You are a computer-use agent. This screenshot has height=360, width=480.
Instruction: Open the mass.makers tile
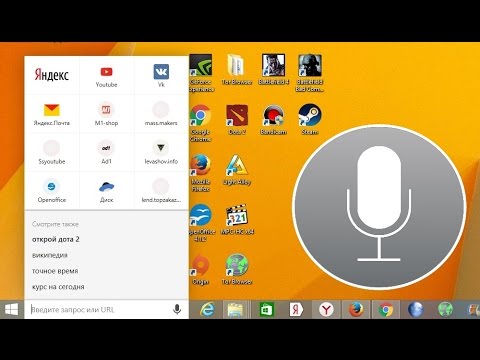[161, 114]
